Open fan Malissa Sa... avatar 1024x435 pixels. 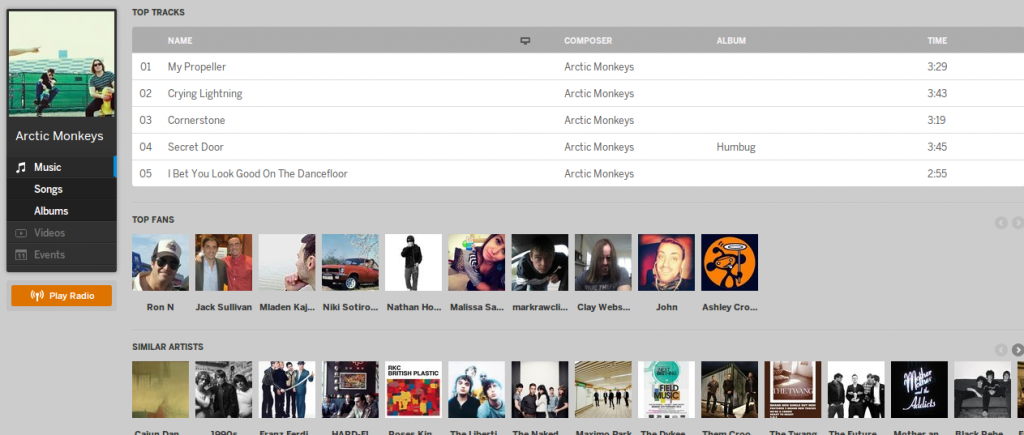click(x=477, y=263)
